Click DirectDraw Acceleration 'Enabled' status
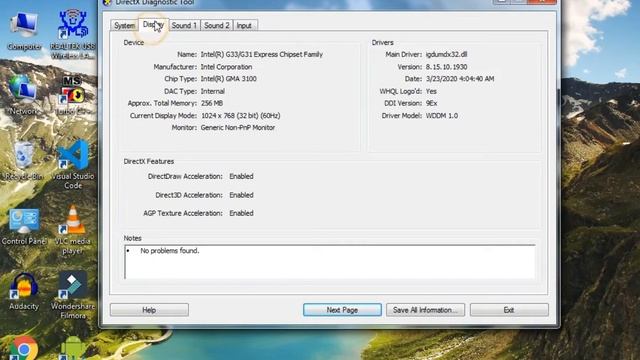The width and height of the screenshot is (640, 360). click(x=241, y=176)
